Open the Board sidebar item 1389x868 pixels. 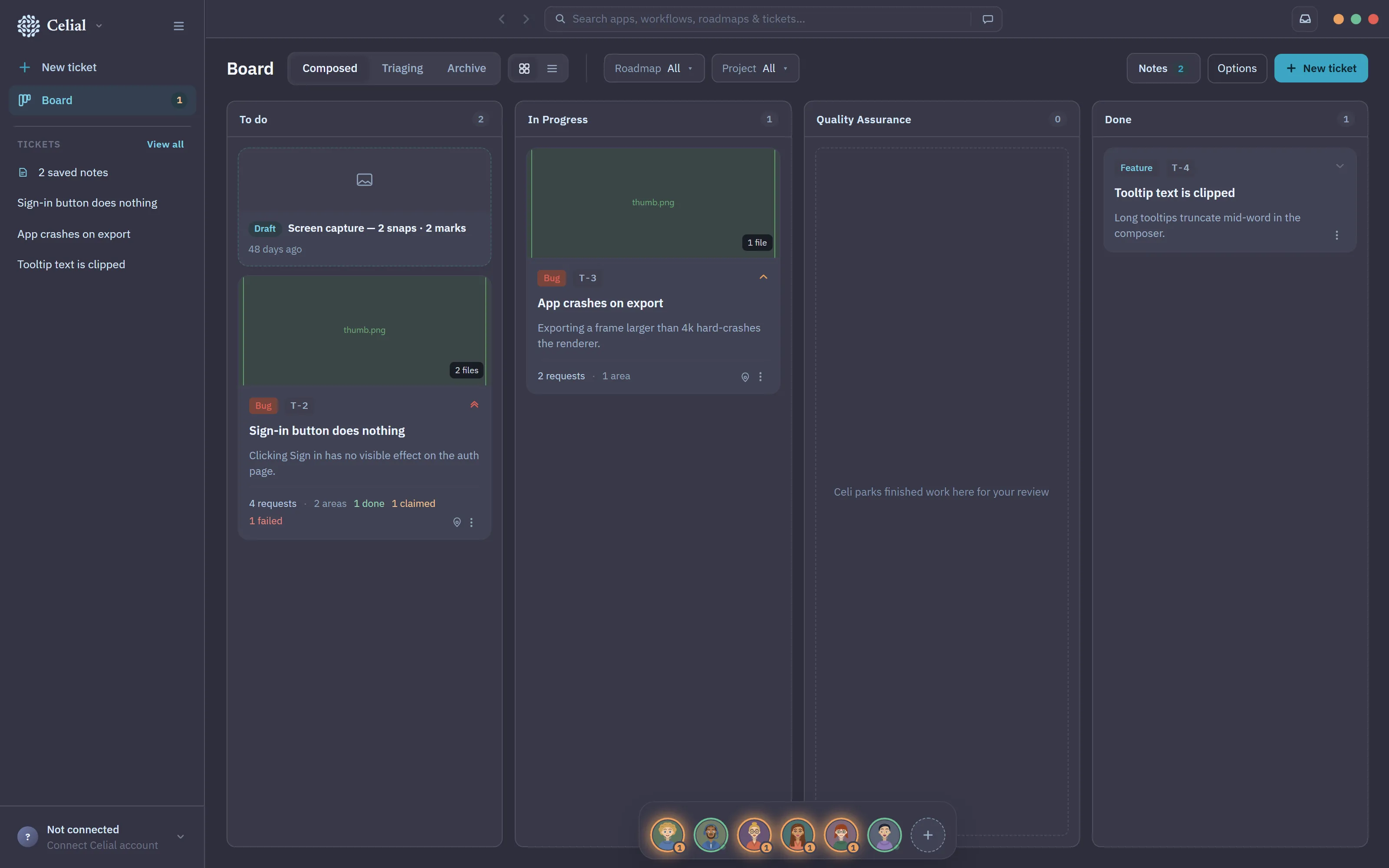(103, 100)
